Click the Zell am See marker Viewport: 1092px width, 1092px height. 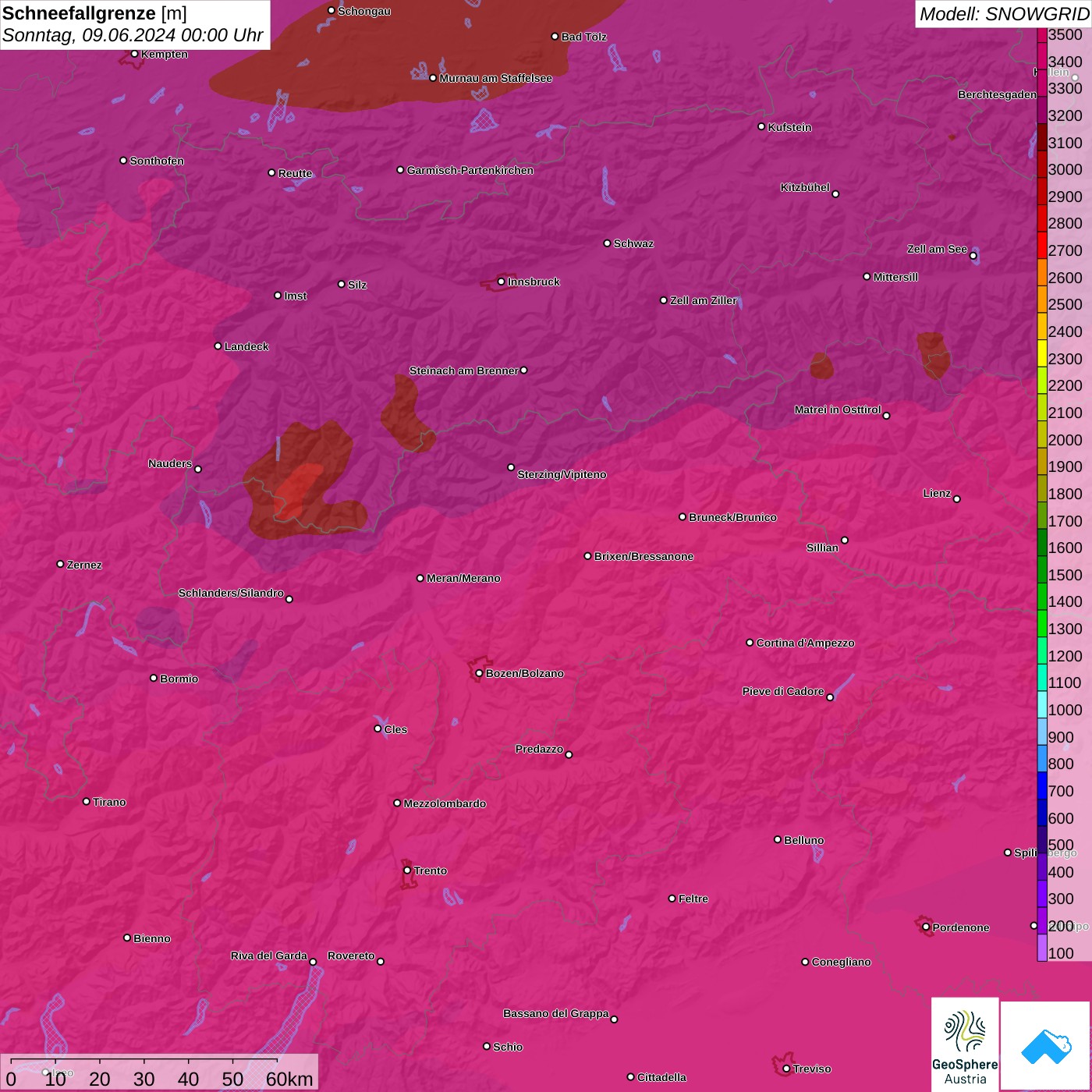[973, 256]
